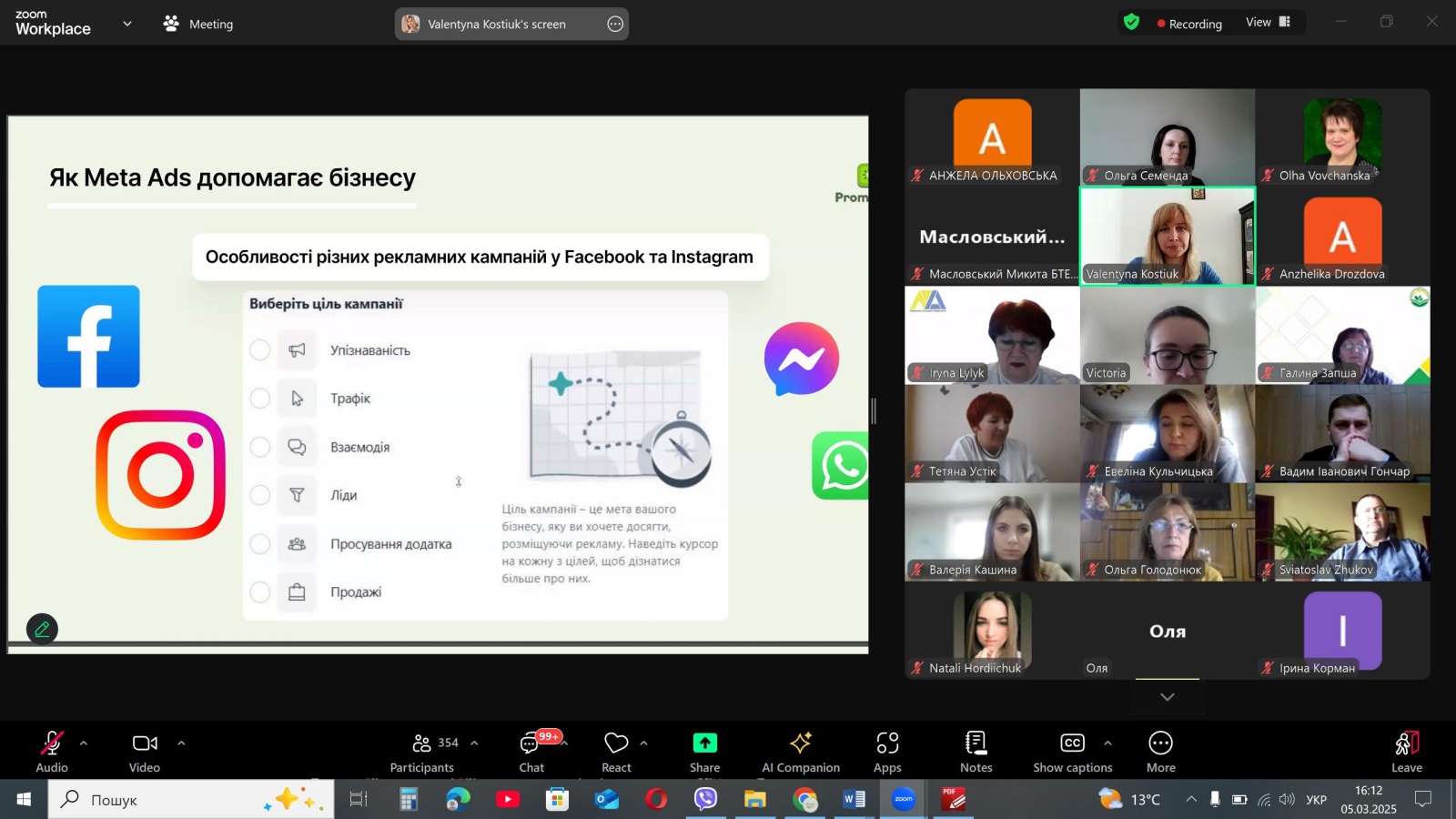Open meeting Notes

976,752
